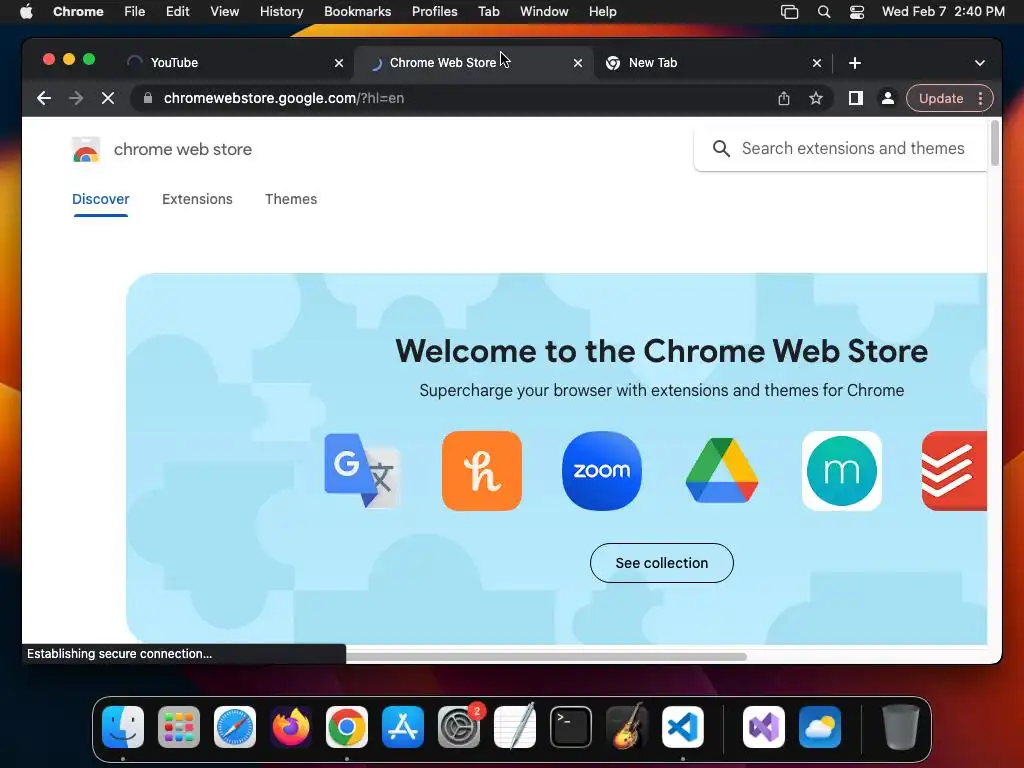This screenshot has height=768, width=1024.
Task: Open the Chrome side panel
Action: [x=856, y=98]
